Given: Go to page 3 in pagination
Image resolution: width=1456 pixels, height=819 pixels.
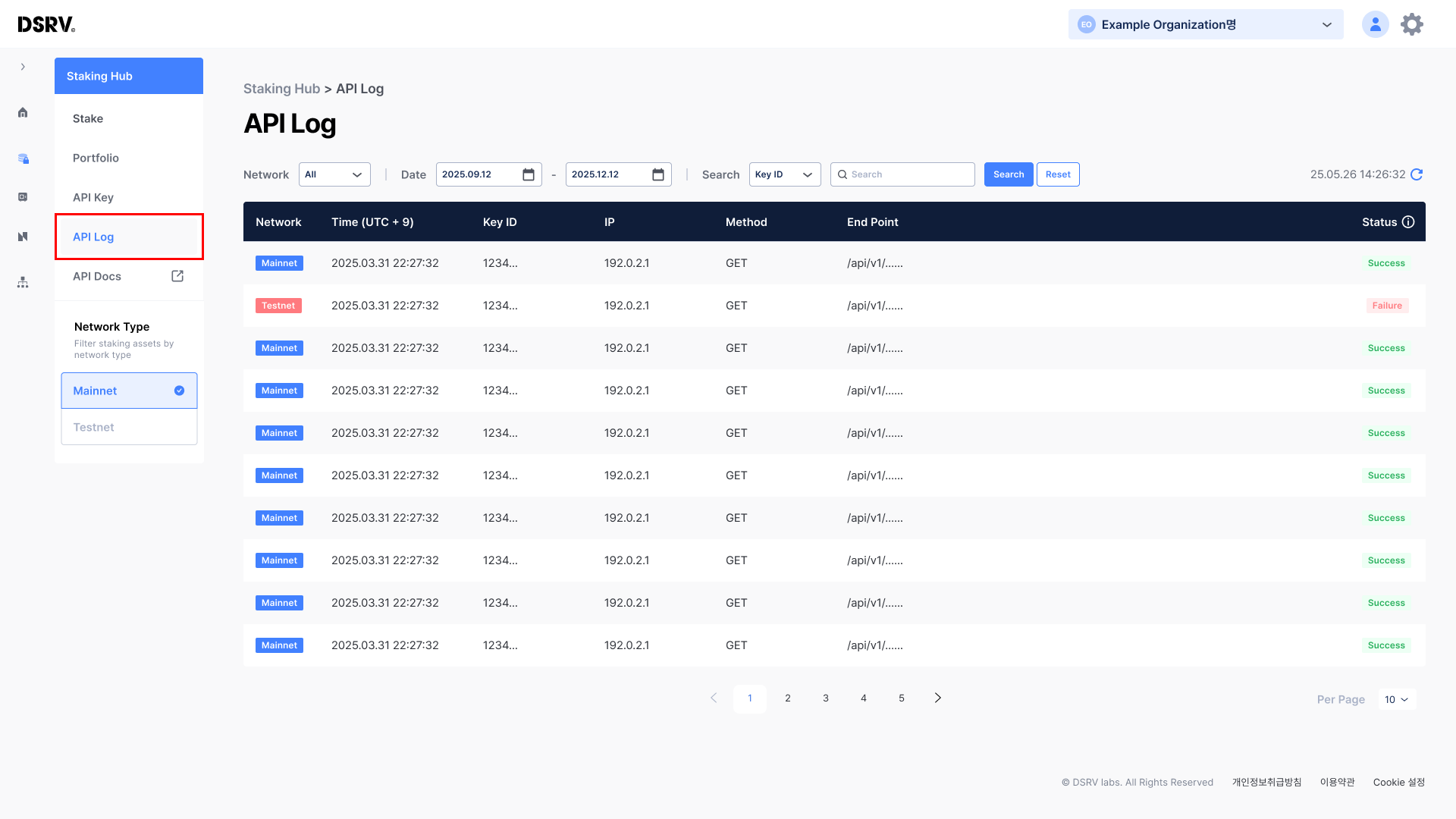Looking at the screenshot, I should click(825, 698).
